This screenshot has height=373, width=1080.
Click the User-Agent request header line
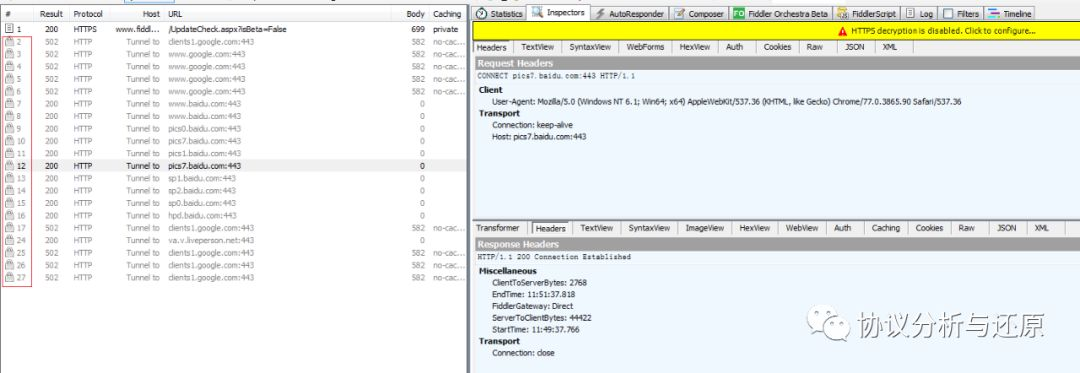point(727,101)
